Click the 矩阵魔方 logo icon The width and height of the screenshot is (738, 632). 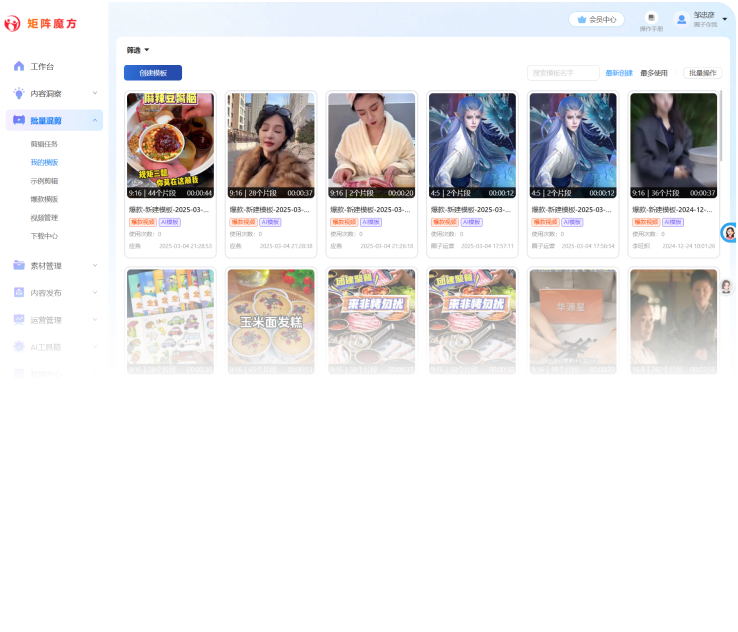click(14, 23)
